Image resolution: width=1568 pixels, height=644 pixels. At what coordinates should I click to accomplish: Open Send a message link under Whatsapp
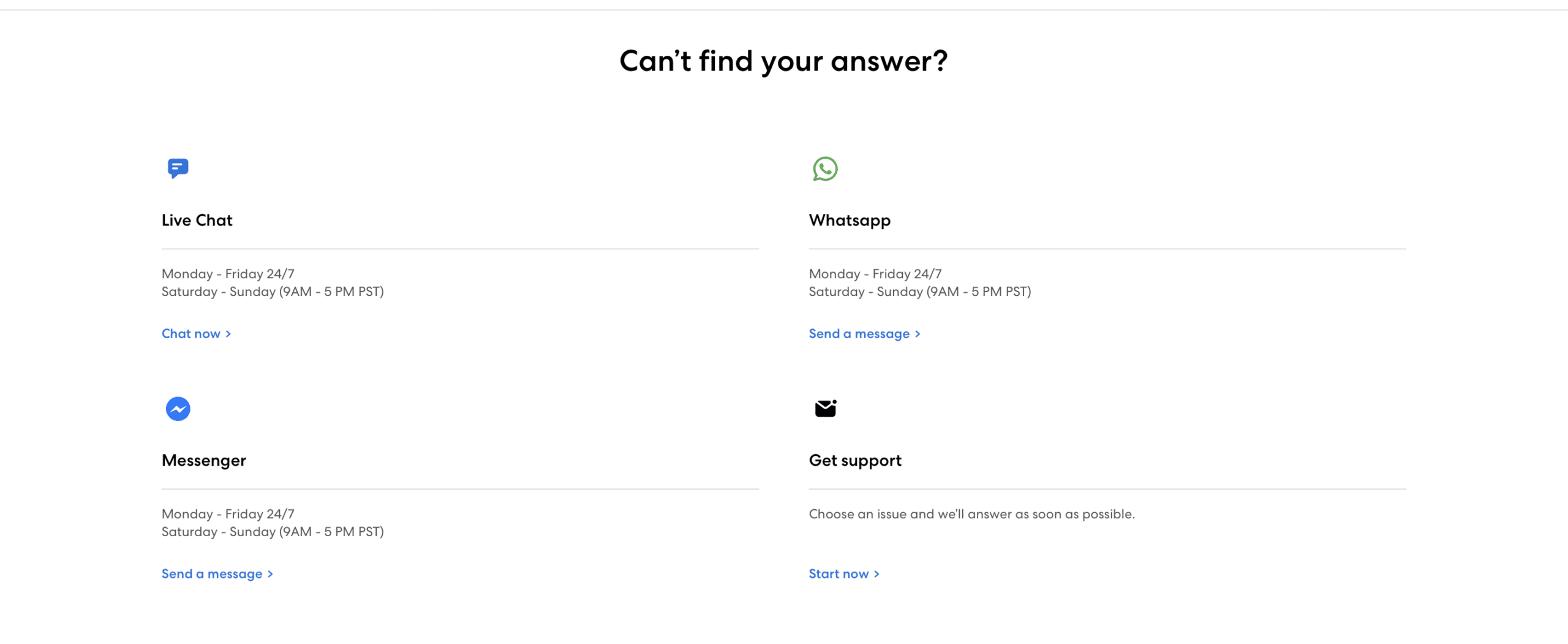[x=864, y=334]
